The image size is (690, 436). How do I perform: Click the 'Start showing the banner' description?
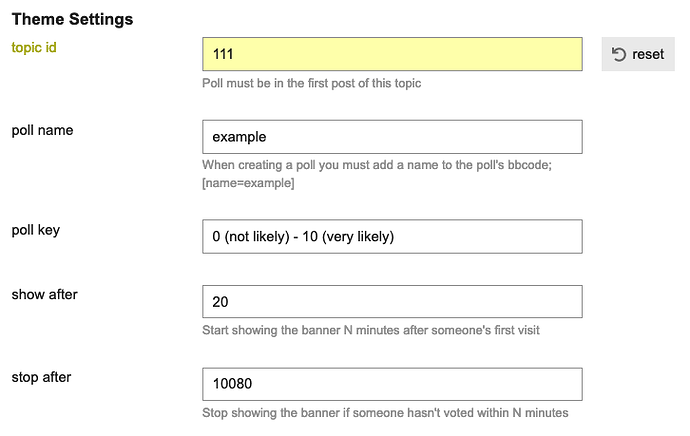tap(371, 330)
